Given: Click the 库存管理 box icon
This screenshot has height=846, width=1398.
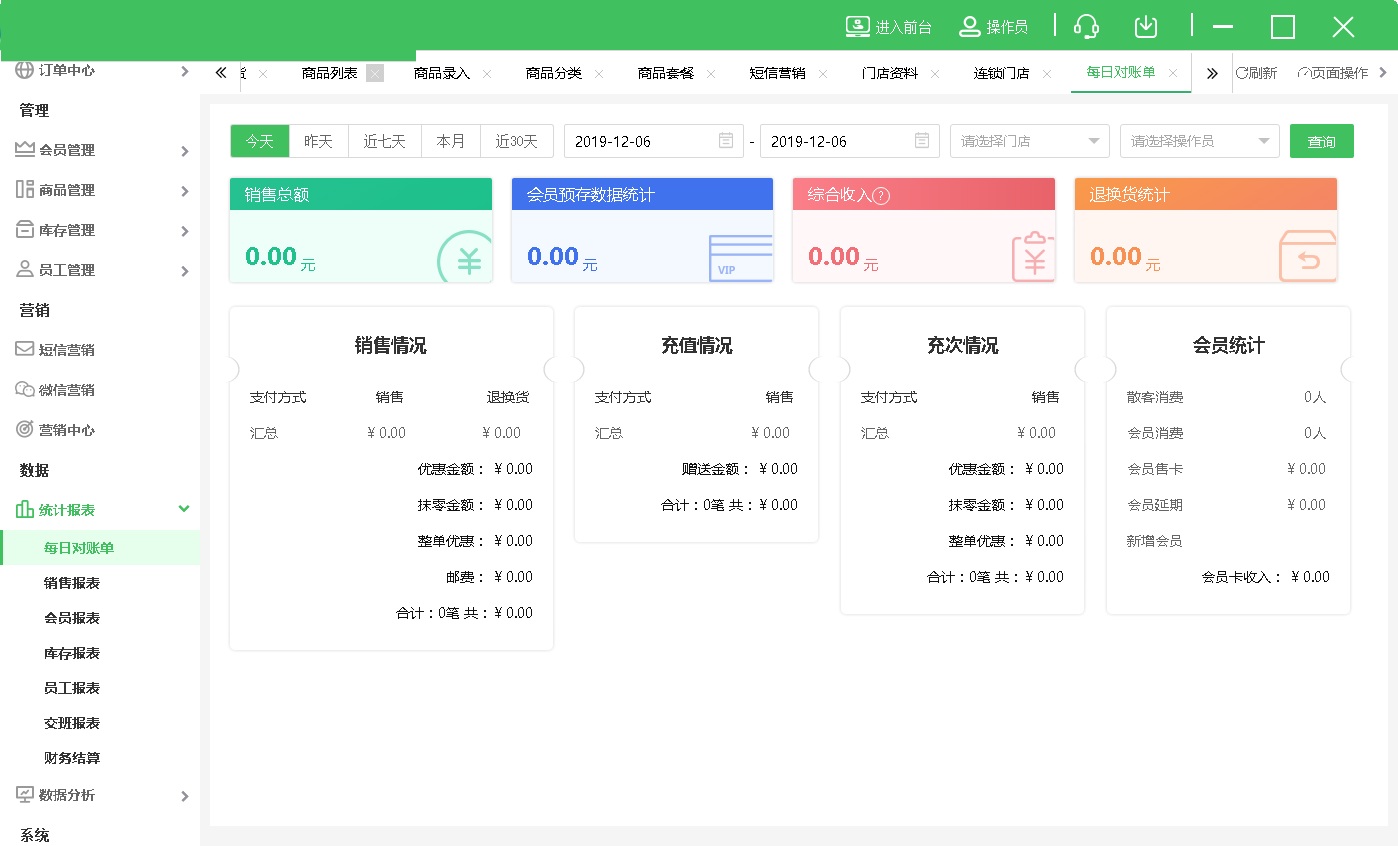Looking at the screenshot, I should (x=25, y=230).
